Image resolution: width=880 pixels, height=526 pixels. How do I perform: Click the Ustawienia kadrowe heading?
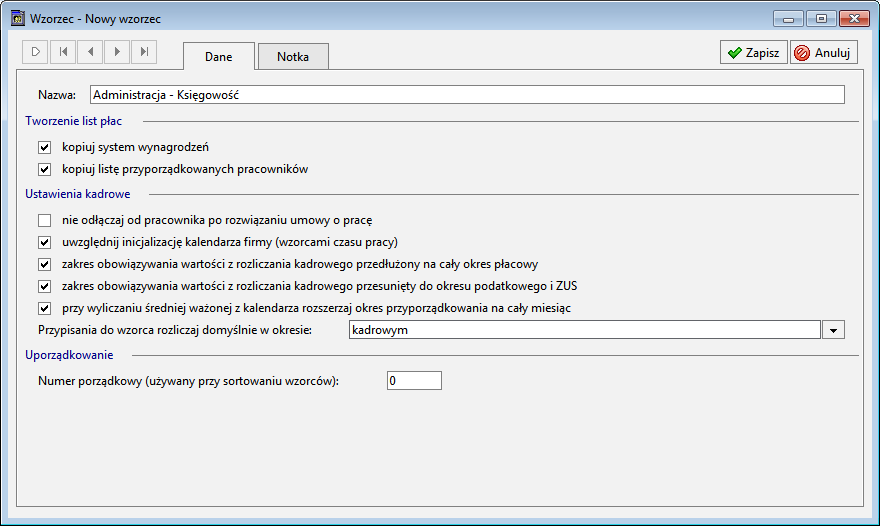tap(77, 194)
